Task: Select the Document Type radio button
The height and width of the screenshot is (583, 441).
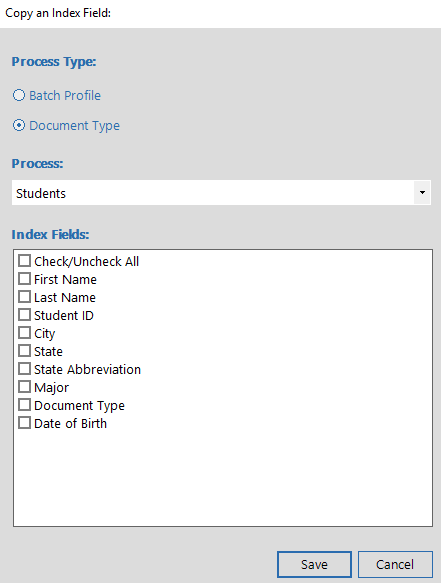Action: [x=19, y=125]
